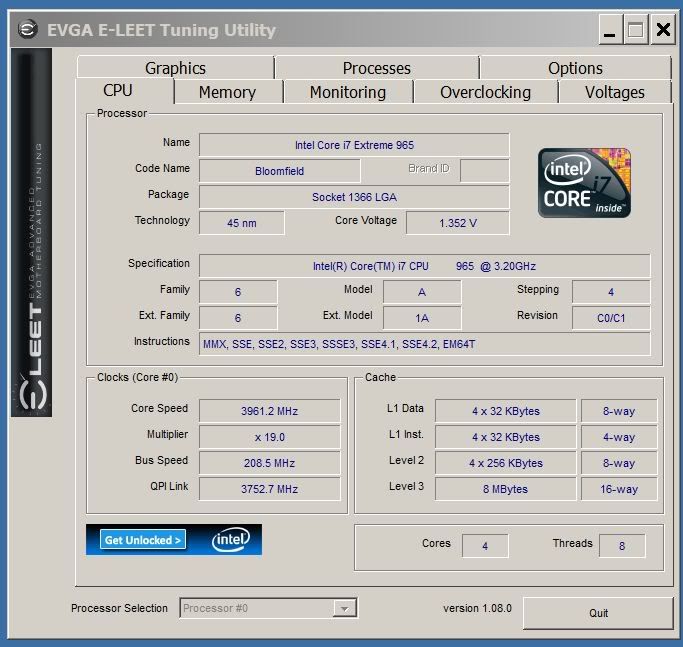683x647 pixels.
Task: Click the window title EVGA E-LEET Tuning Utility
Action: 162,30
